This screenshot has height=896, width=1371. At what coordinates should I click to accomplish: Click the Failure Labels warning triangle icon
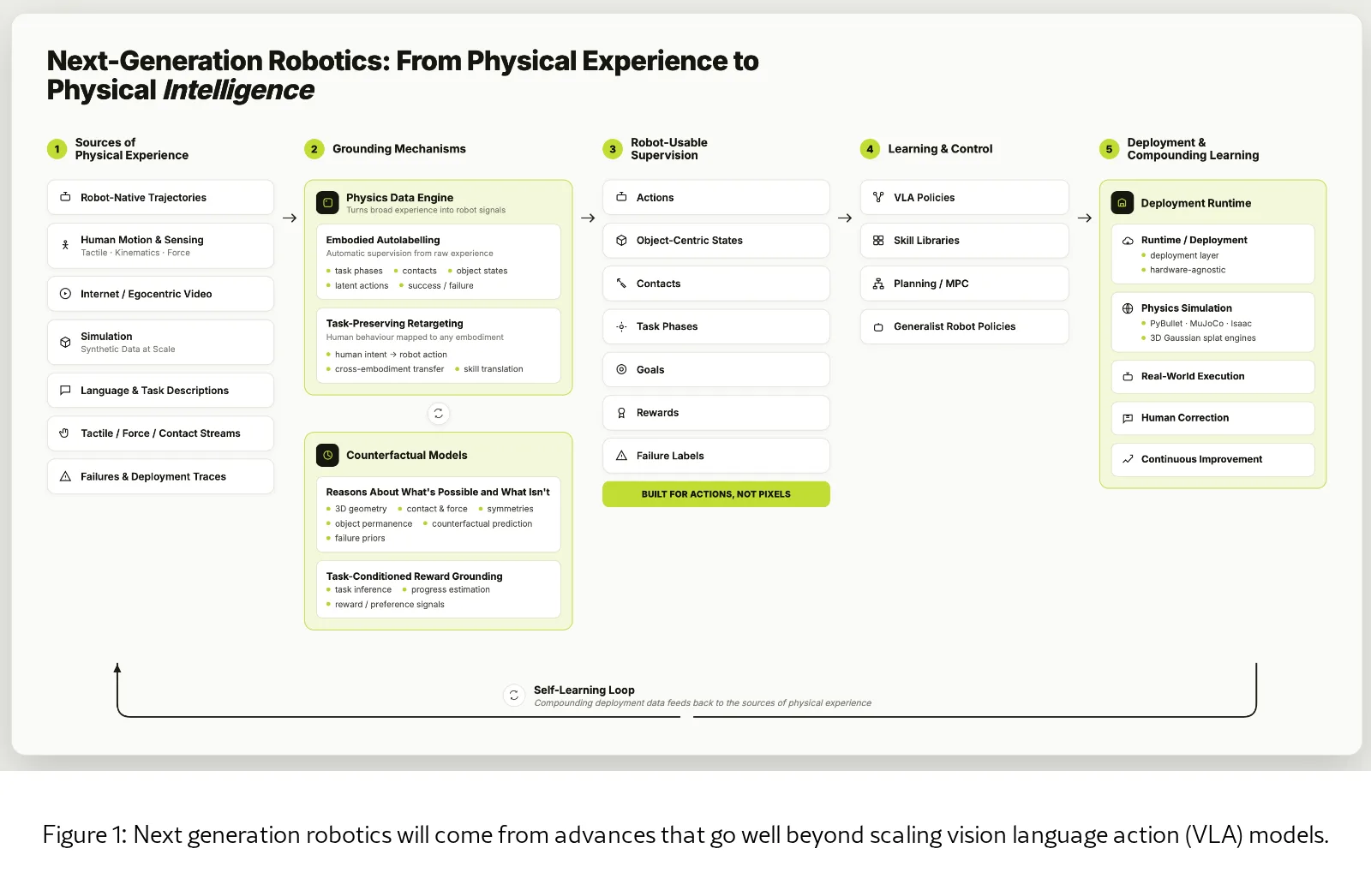(x=621, y=456)
